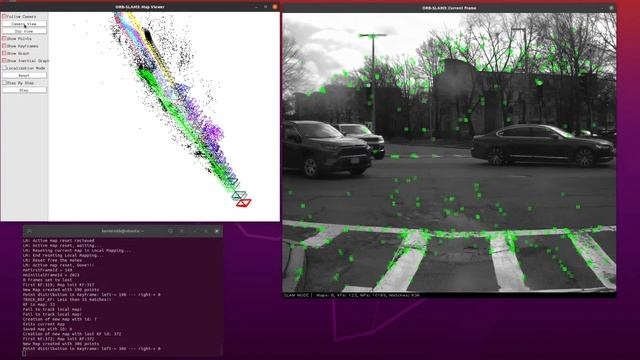Maximize the Map Viewer window
Image resolution: width=640 pixels, height=360 pixels.
[265, 7]
